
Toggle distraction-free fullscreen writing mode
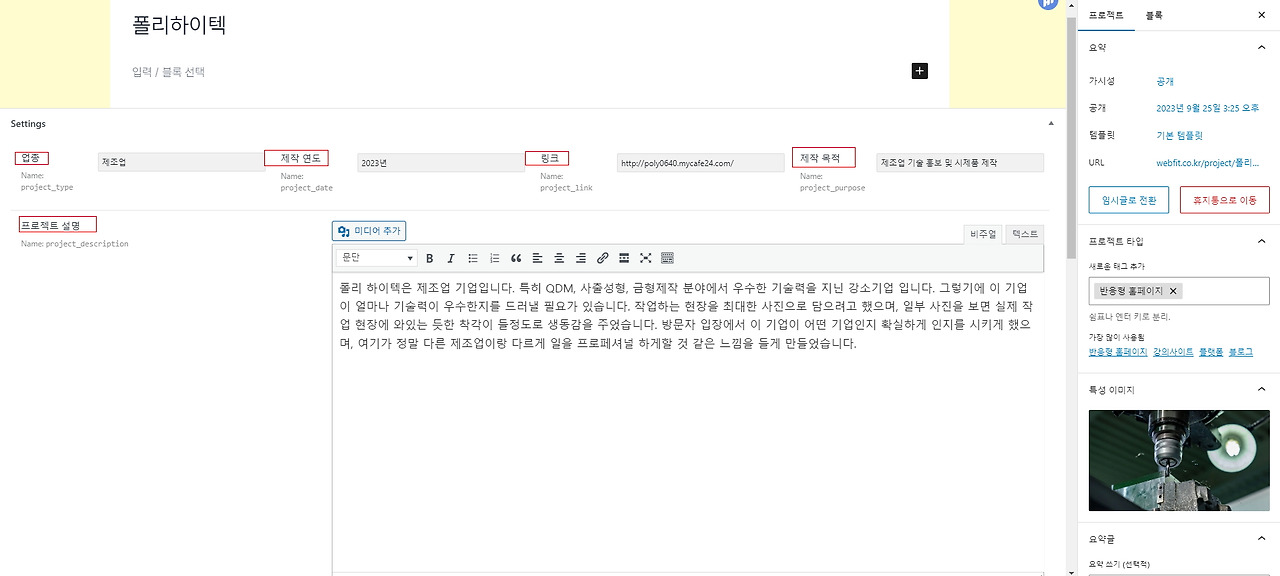[644, 258]
